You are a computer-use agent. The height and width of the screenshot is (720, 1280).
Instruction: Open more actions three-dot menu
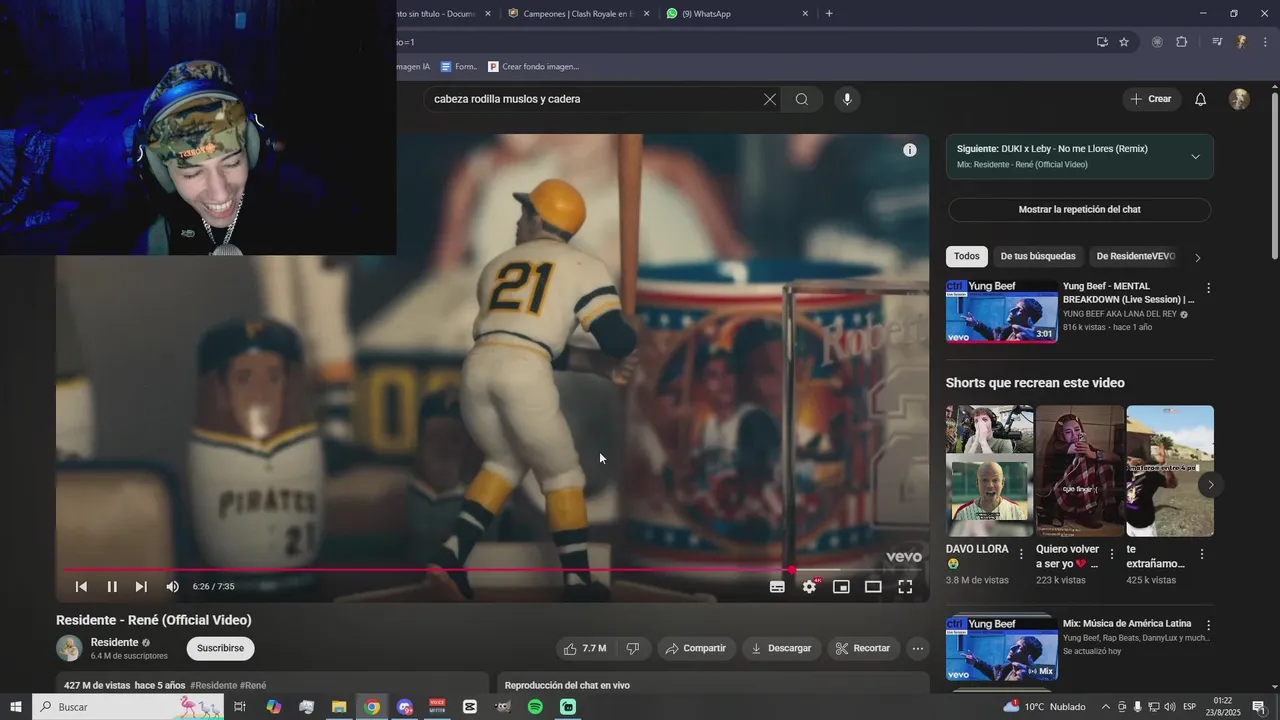click(x=917, y=648)
